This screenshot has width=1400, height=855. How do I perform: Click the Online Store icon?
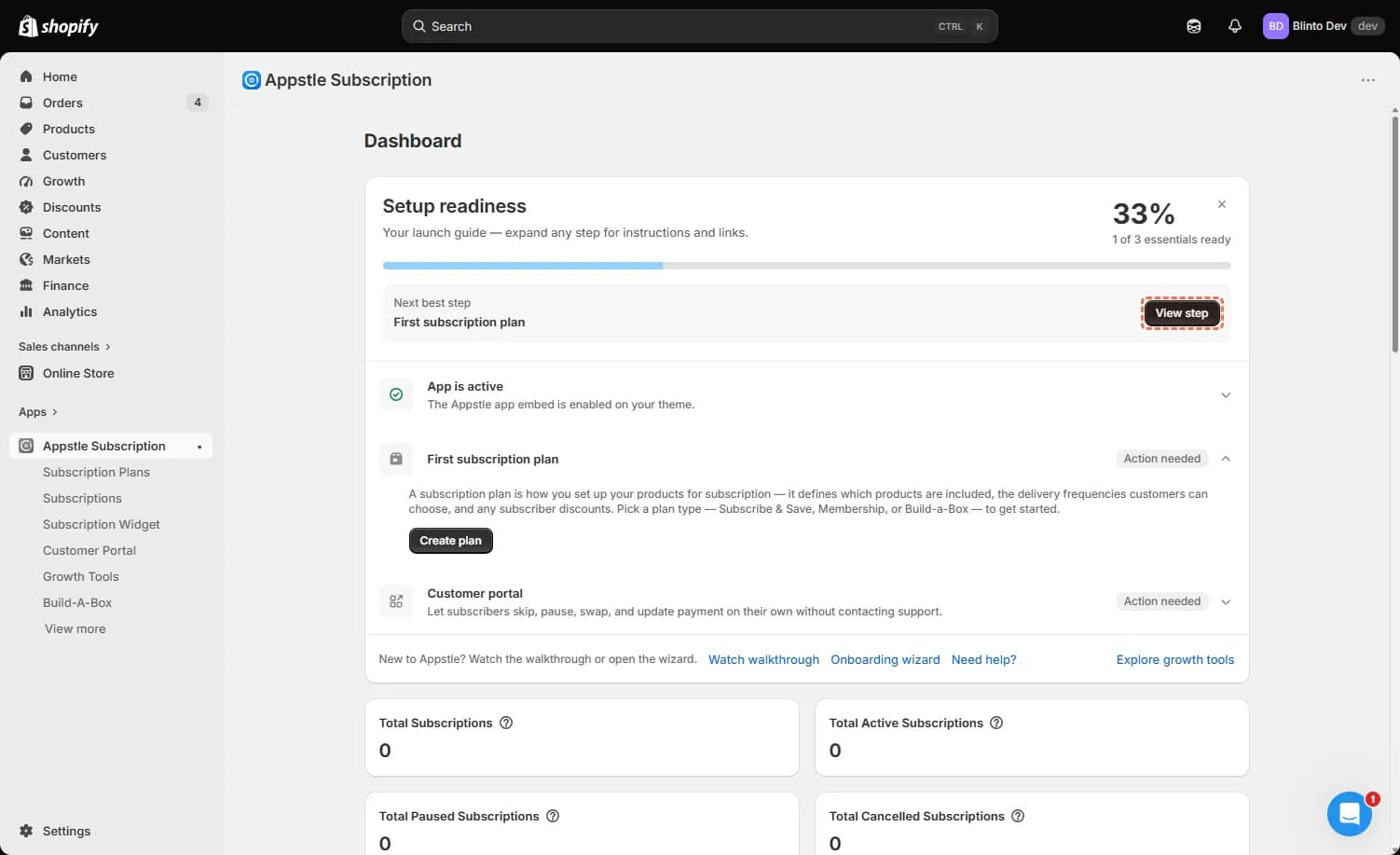click(x=26, y=373)
